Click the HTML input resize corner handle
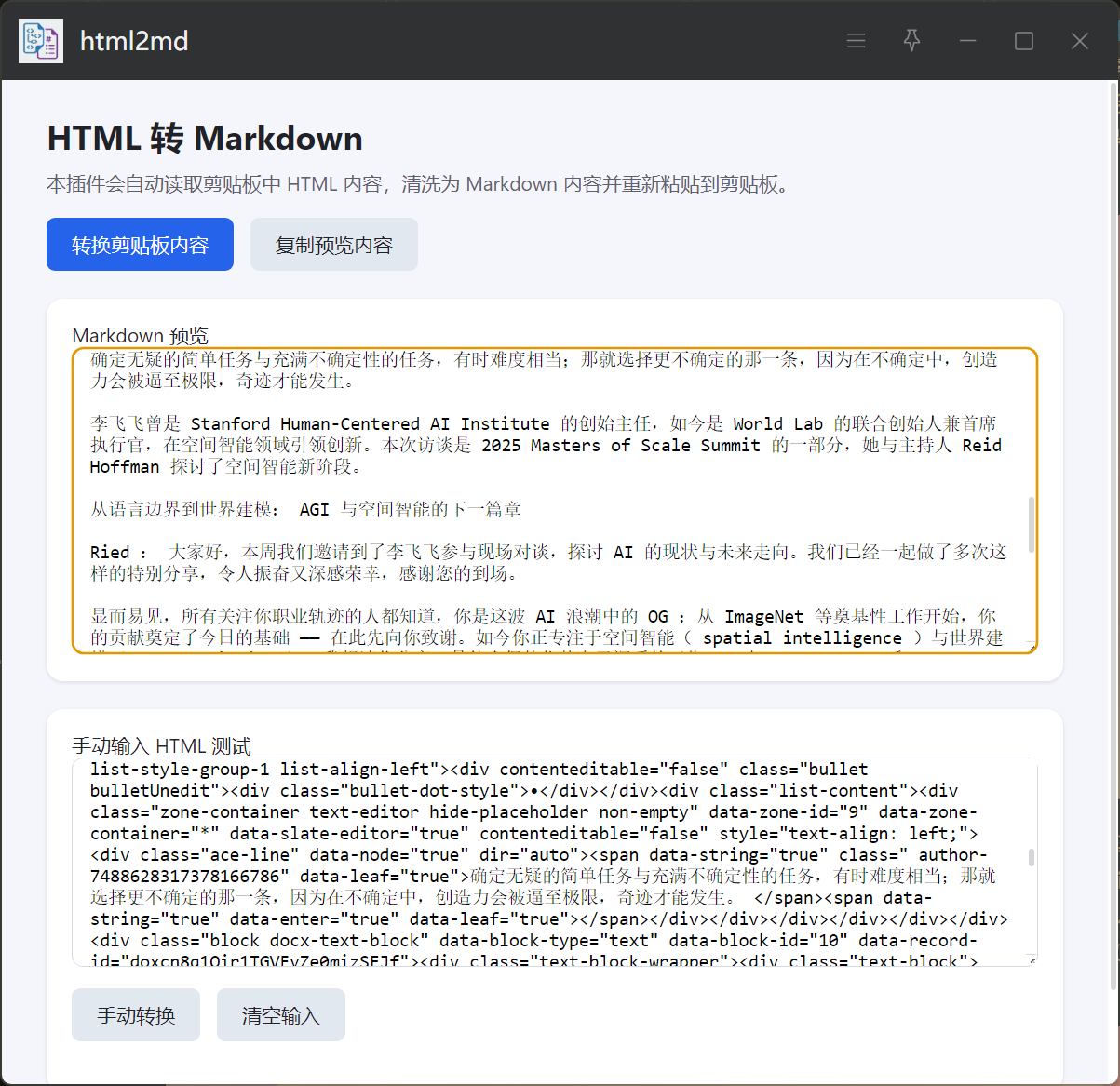 click(1031, 959)
